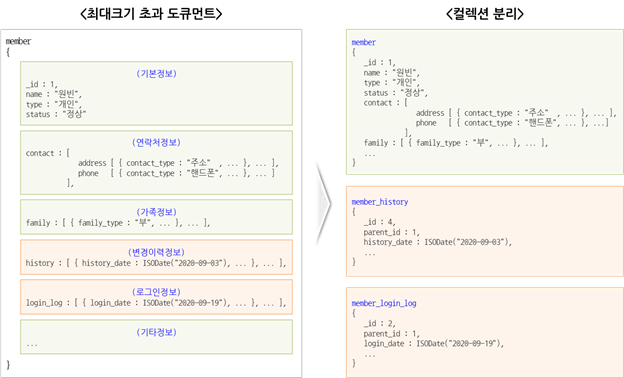
Task: Click the member_login_log collection name
Action: point(384,303)
